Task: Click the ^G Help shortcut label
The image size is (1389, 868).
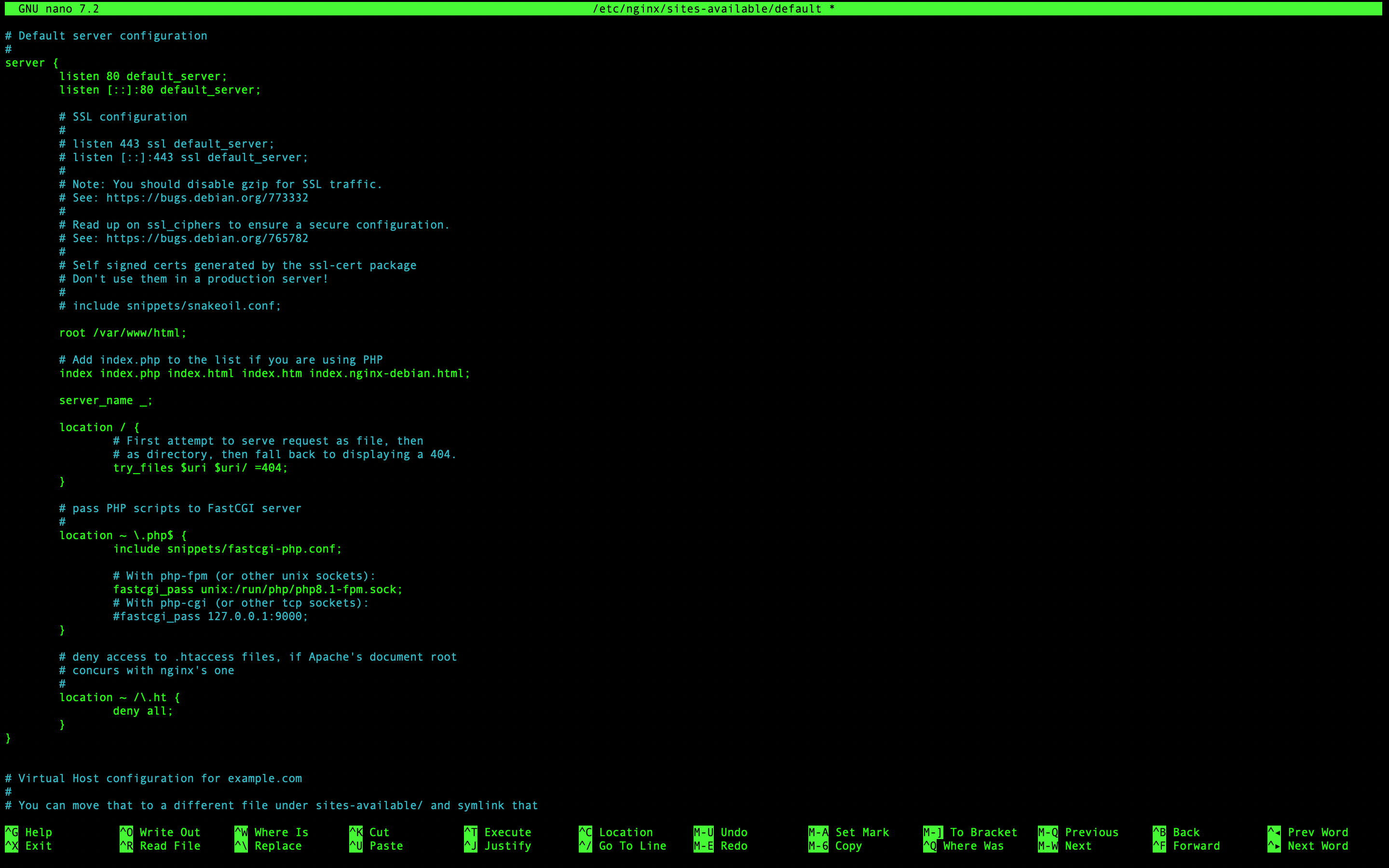Action: [29, 832]
